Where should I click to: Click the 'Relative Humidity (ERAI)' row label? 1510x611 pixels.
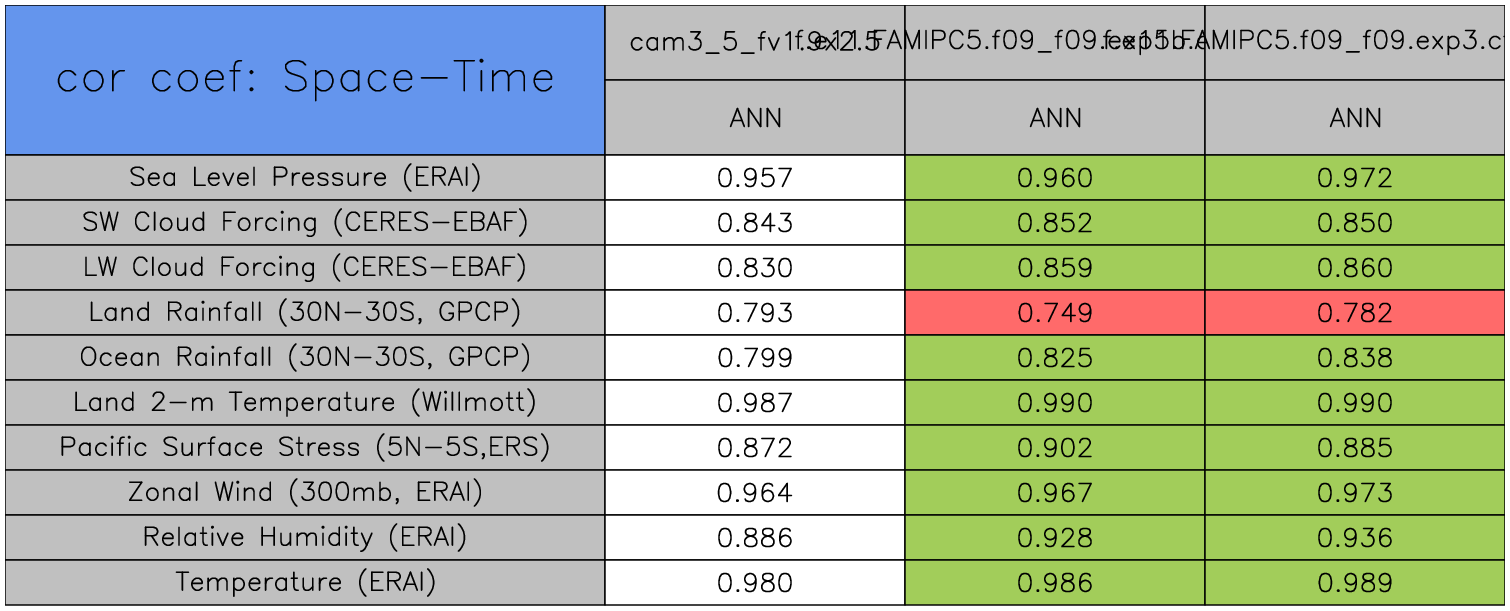click(305, 538)
